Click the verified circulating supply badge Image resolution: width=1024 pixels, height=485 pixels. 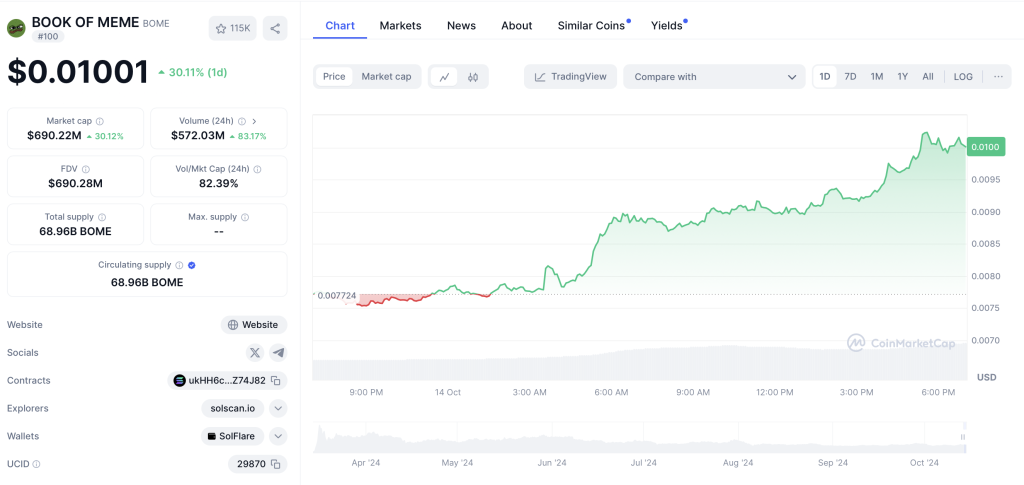(x=191, y=266)
